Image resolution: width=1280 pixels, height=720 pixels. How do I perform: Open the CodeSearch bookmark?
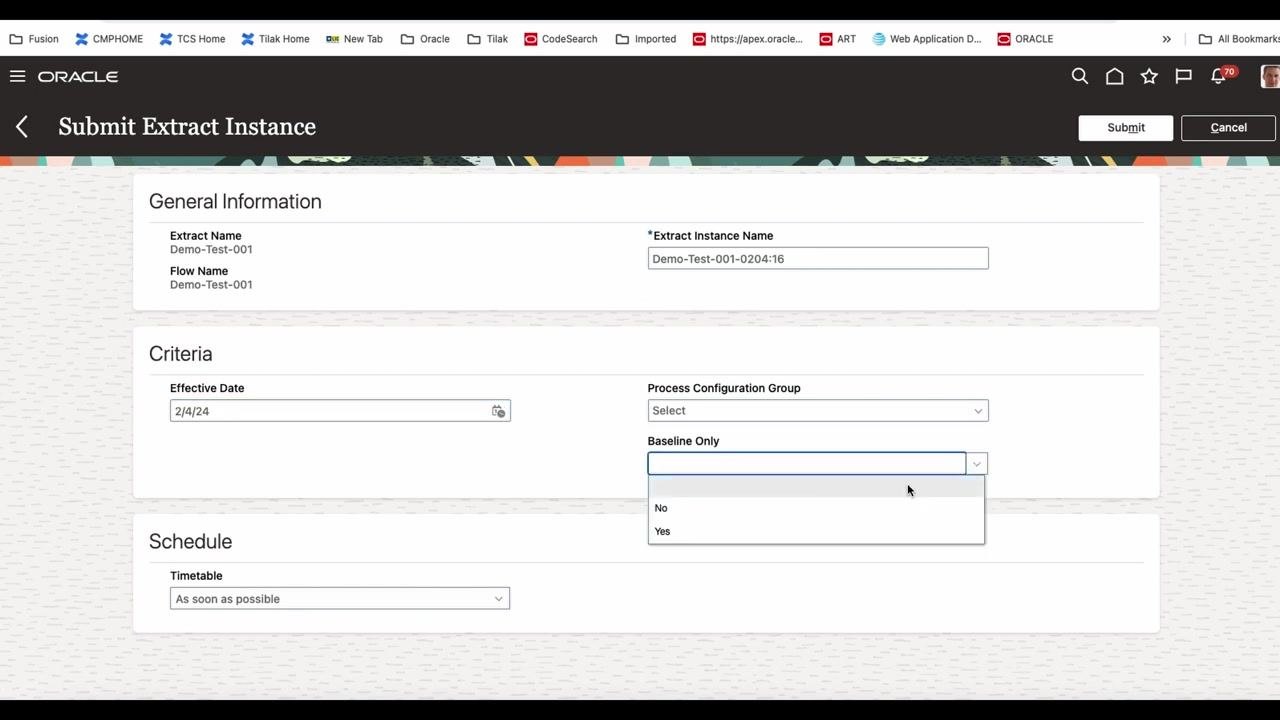[x=560, y=39]
